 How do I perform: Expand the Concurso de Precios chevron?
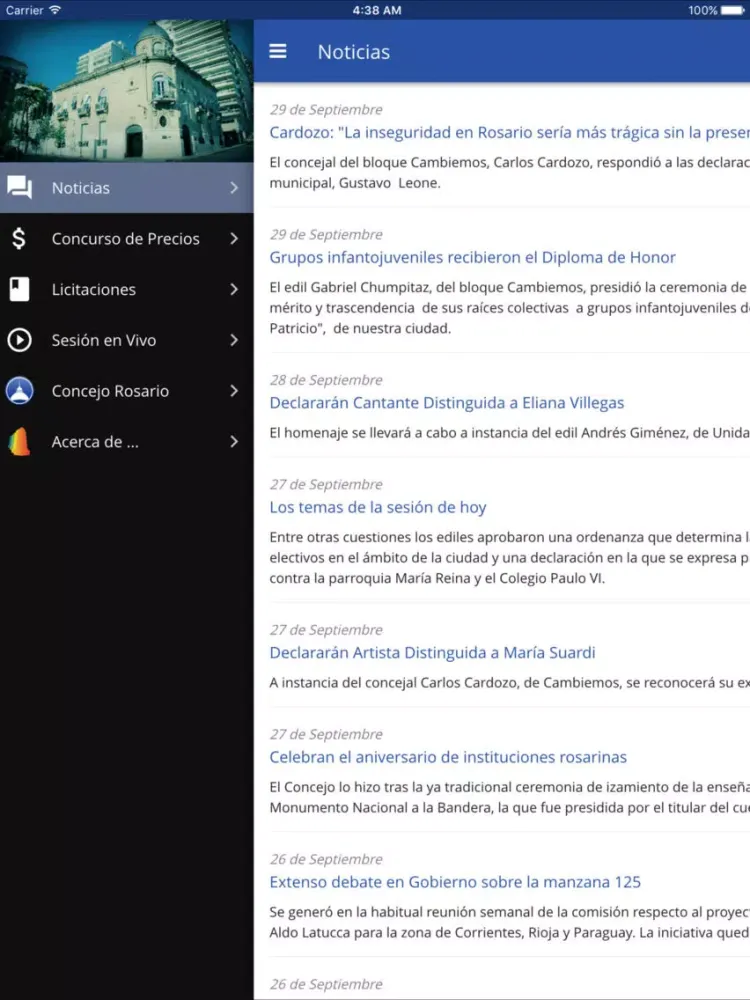pos(234,239)
